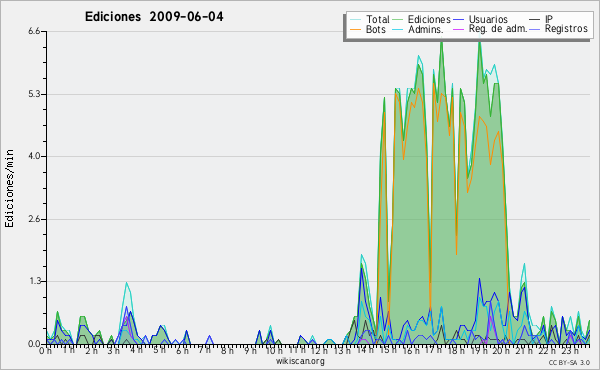Click the y-axis value 1.3
600x370 pixels.
pyautogui.click(x=34, y=281)
